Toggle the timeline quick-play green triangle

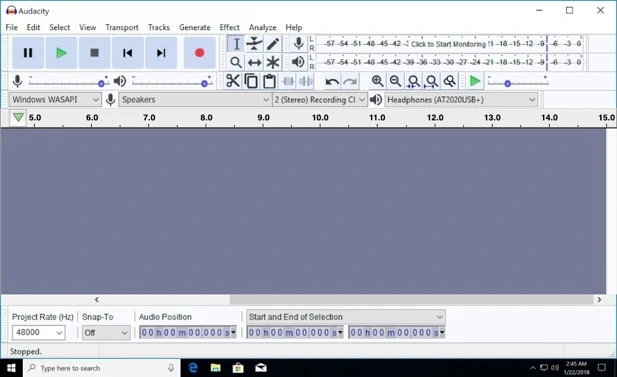click(x=18, y=117)
